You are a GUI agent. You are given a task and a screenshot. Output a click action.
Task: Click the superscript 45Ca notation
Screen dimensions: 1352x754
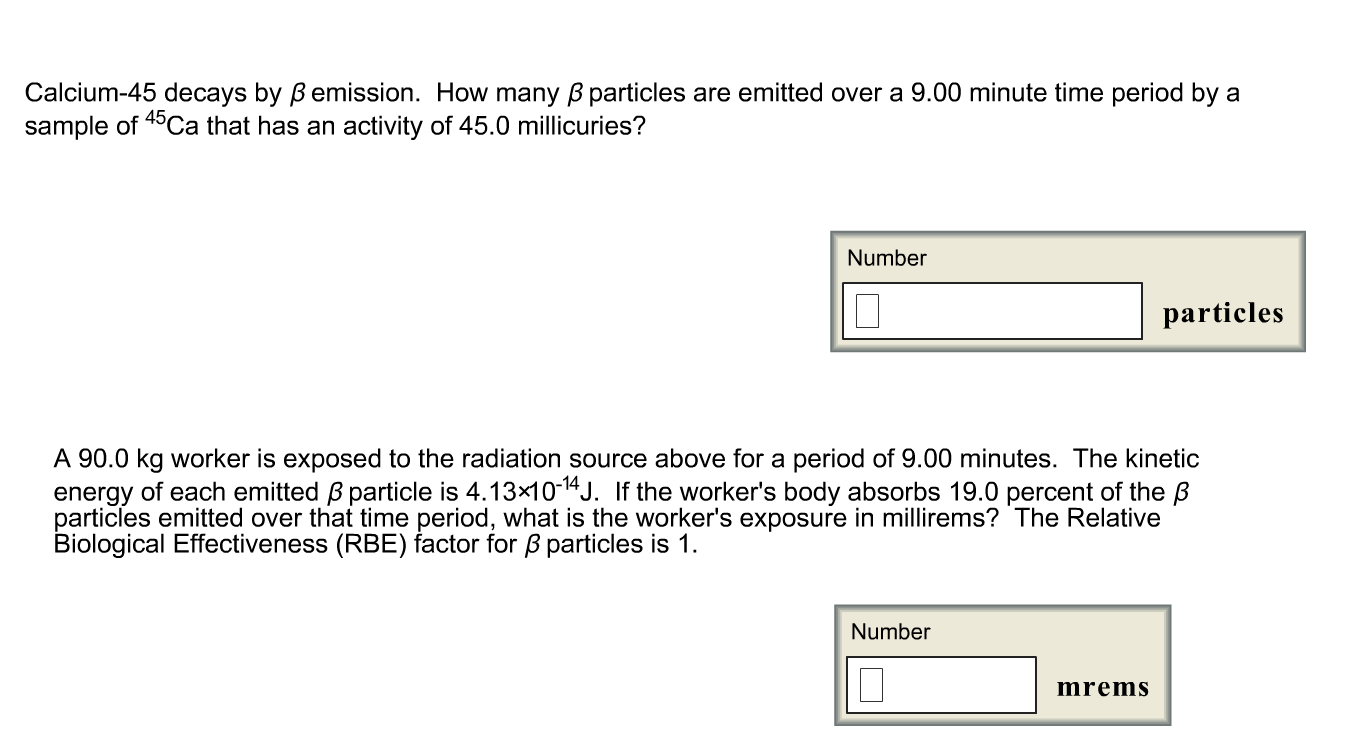[x=170, y=123]
